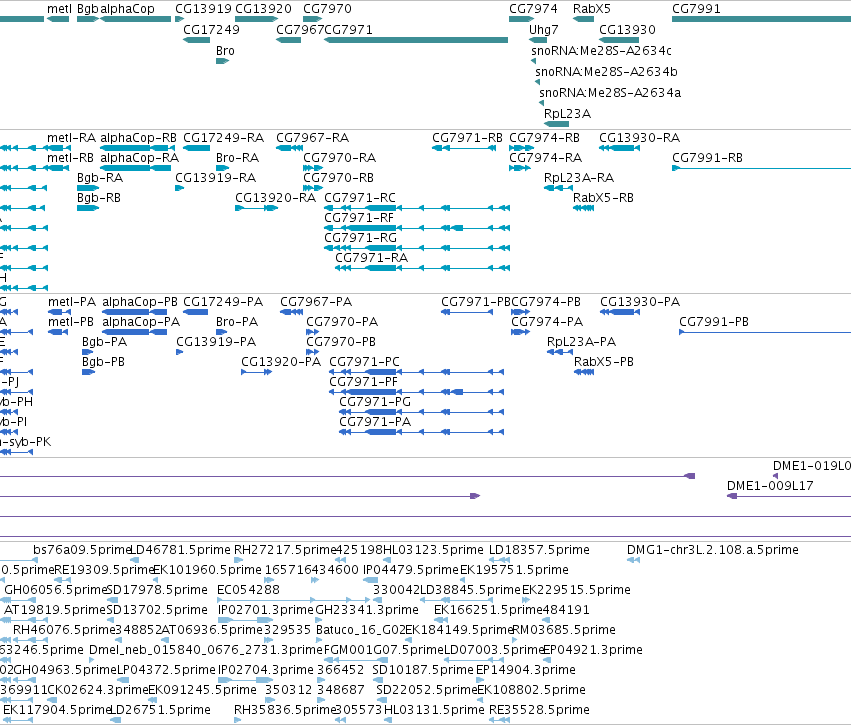Click transcript RpL23A-RA
The width and height of the screenshot is (851, 725).
click(x=558, y=188)
